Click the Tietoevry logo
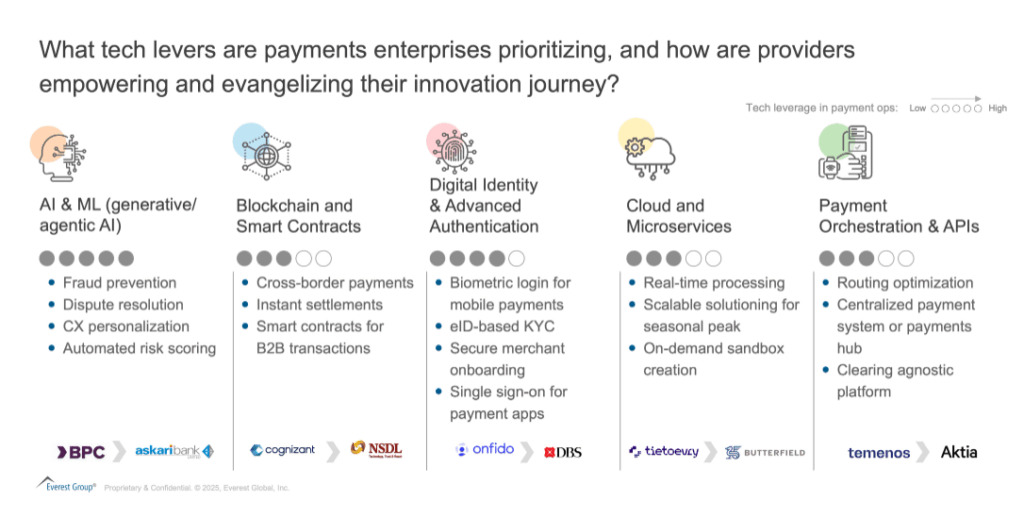The width and height of the screenshot is (1024, 517). 664,452
